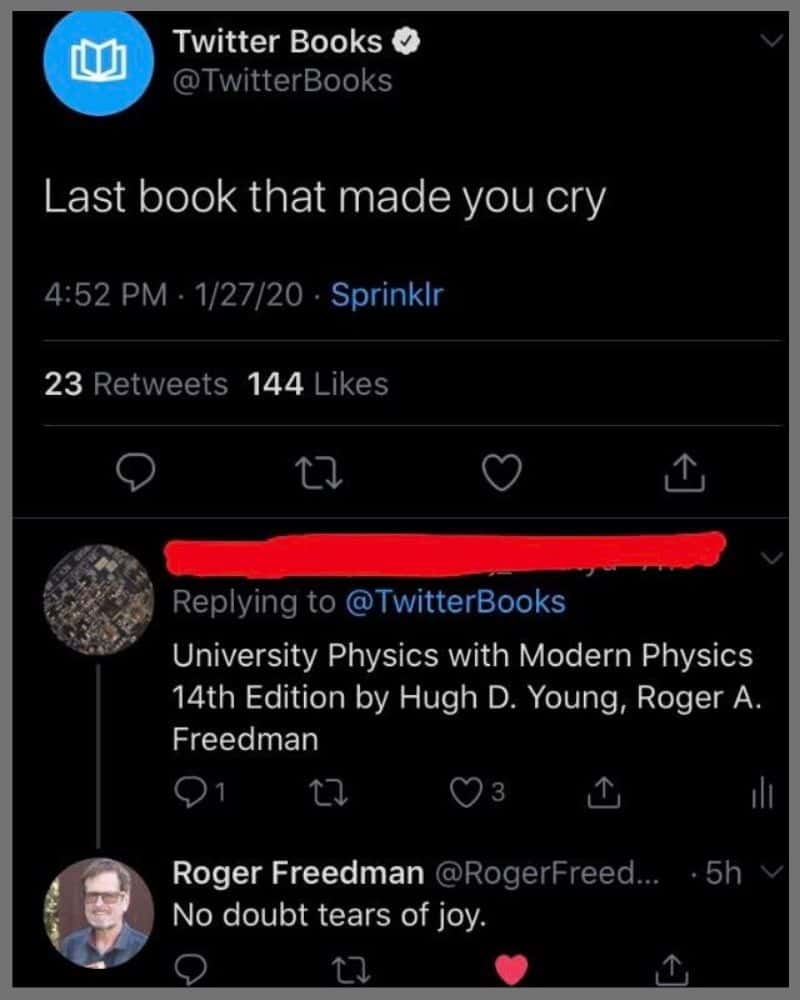
Task: Share Roger Freedman's reply
Action: [x=674, y=970]
